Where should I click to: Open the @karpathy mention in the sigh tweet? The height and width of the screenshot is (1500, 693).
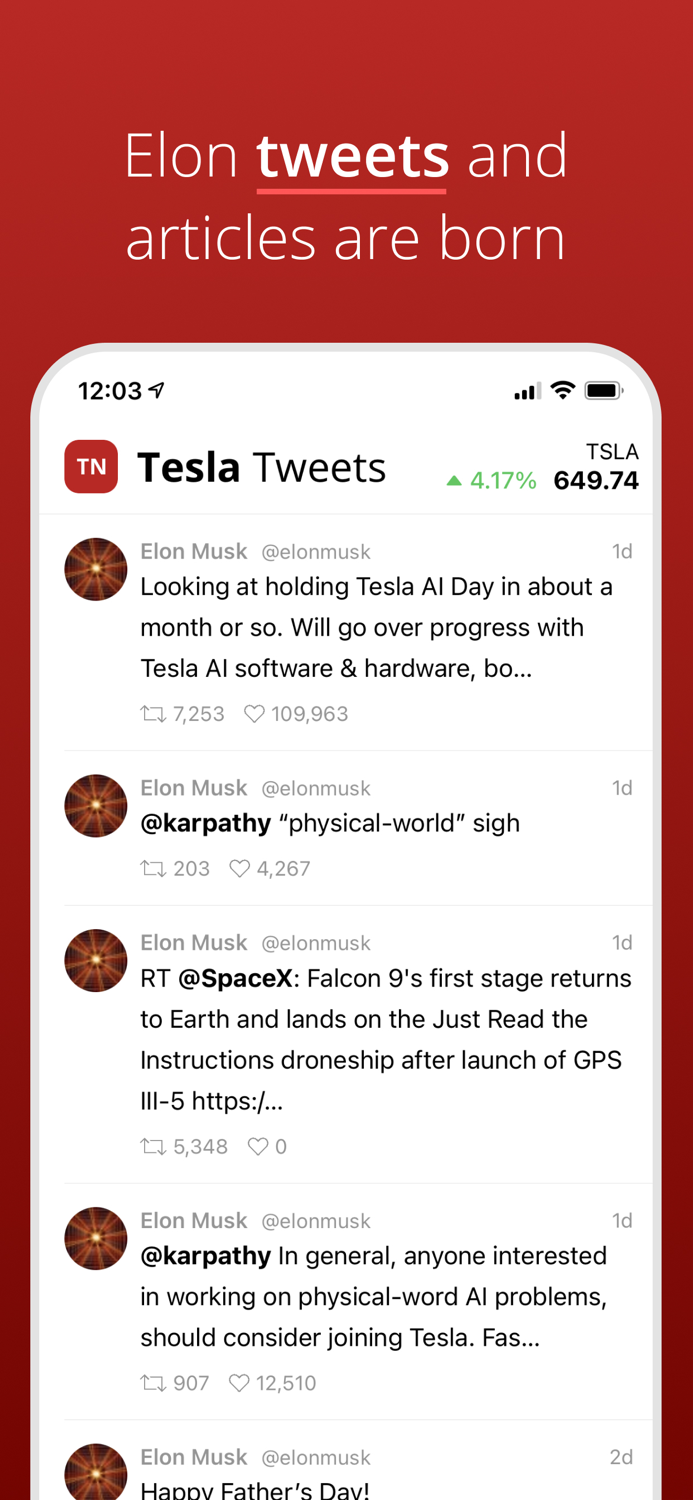click(x=206, y=823)
